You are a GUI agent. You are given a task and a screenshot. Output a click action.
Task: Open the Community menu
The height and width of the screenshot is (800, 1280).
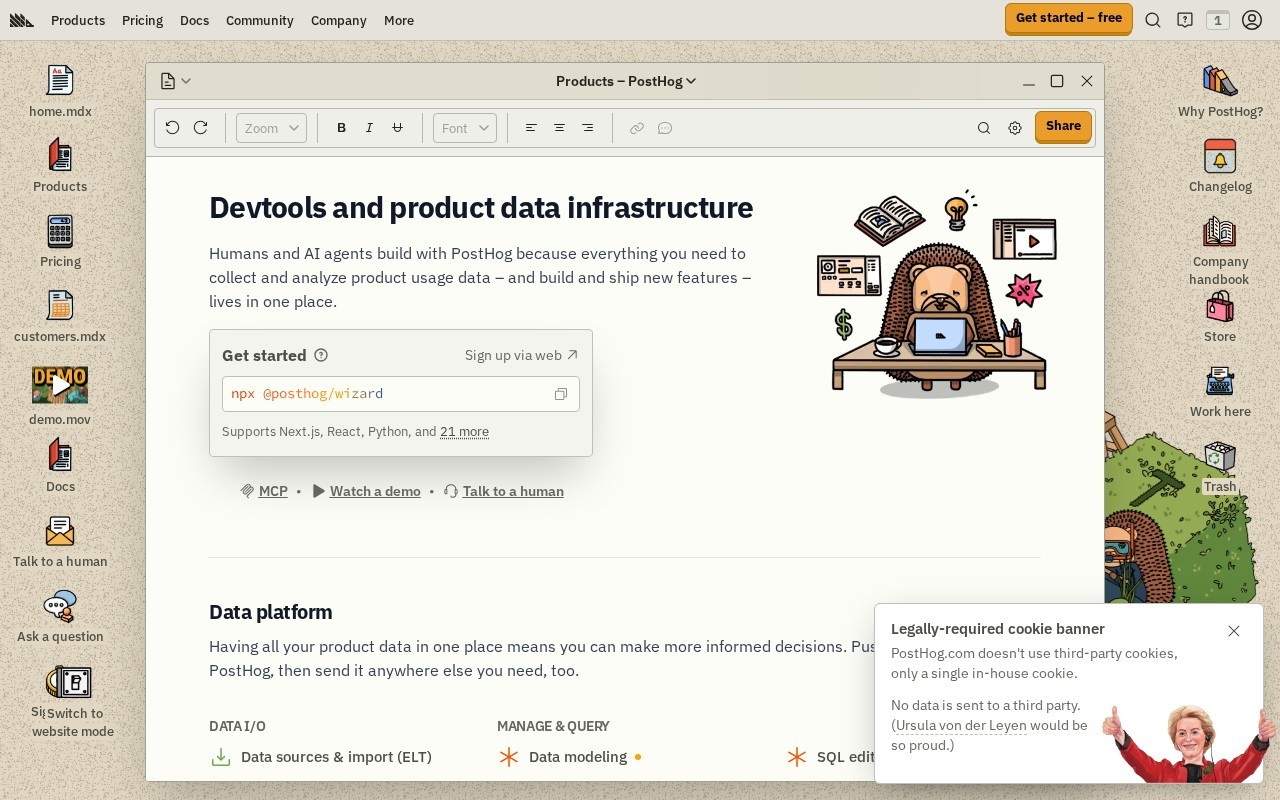[x=260, y=20]
